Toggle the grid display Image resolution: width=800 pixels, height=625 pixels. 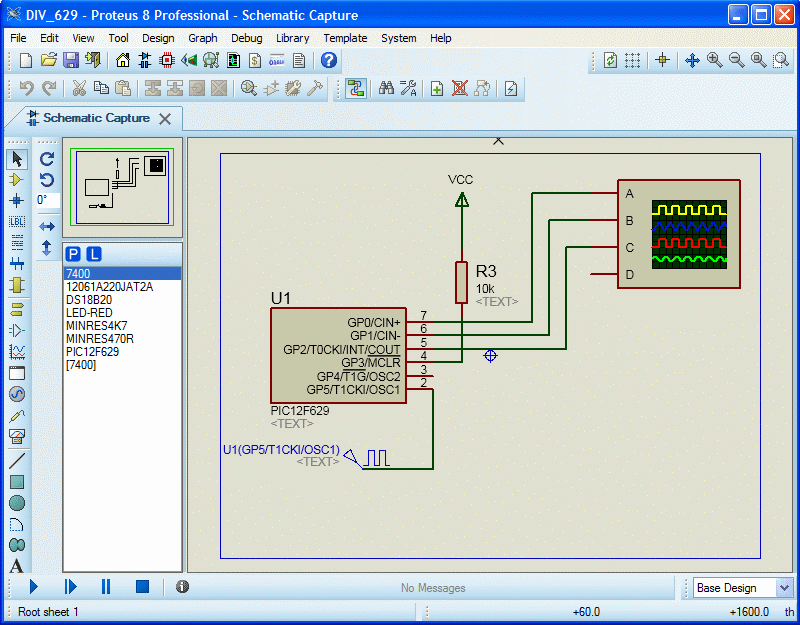pyautogui.click(x=633, y=61)
